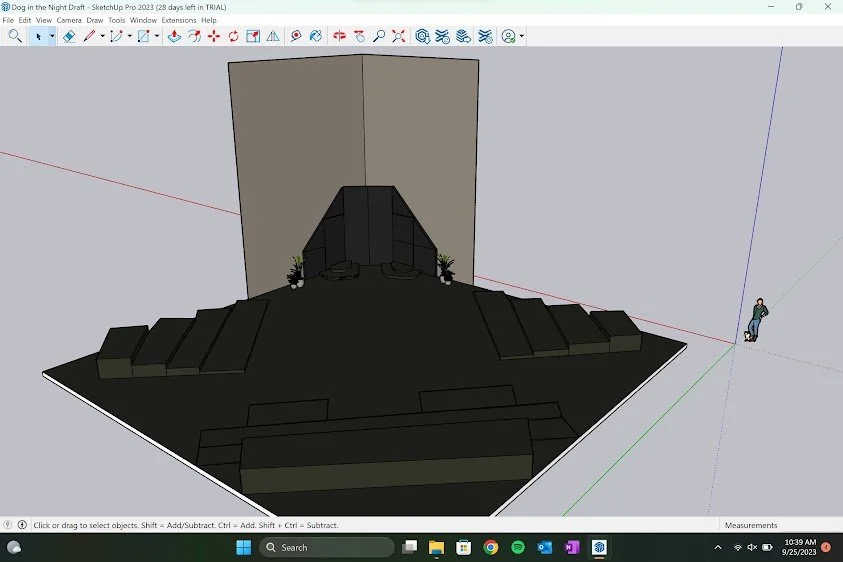Expand the Arc tool dropdown arrow
The image size is (843, 562).
point(130,36)
